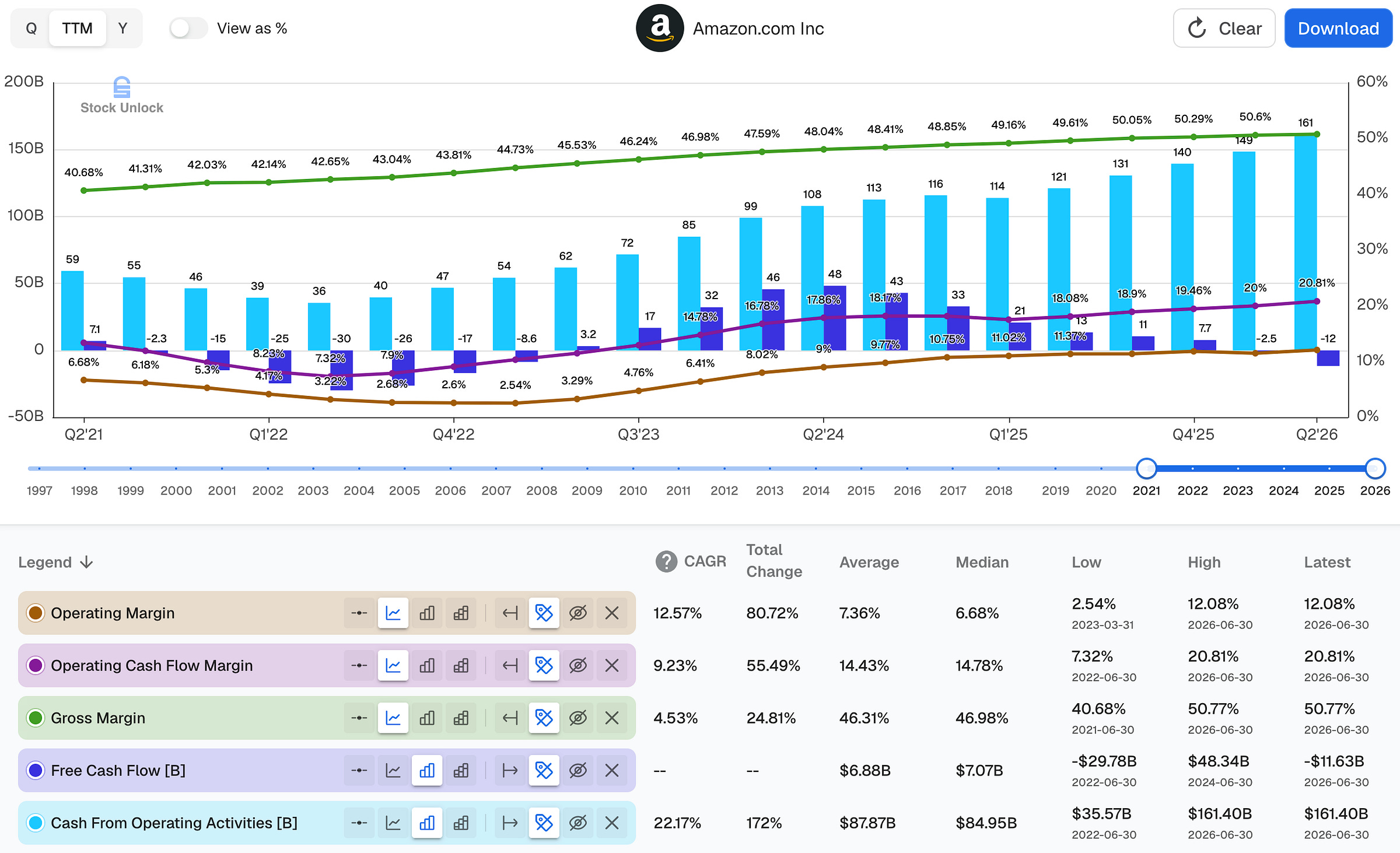Select the TTM tab
The height and width of the screenshot is (853, 1400).
pyautogui.click(x=77, y=28)
